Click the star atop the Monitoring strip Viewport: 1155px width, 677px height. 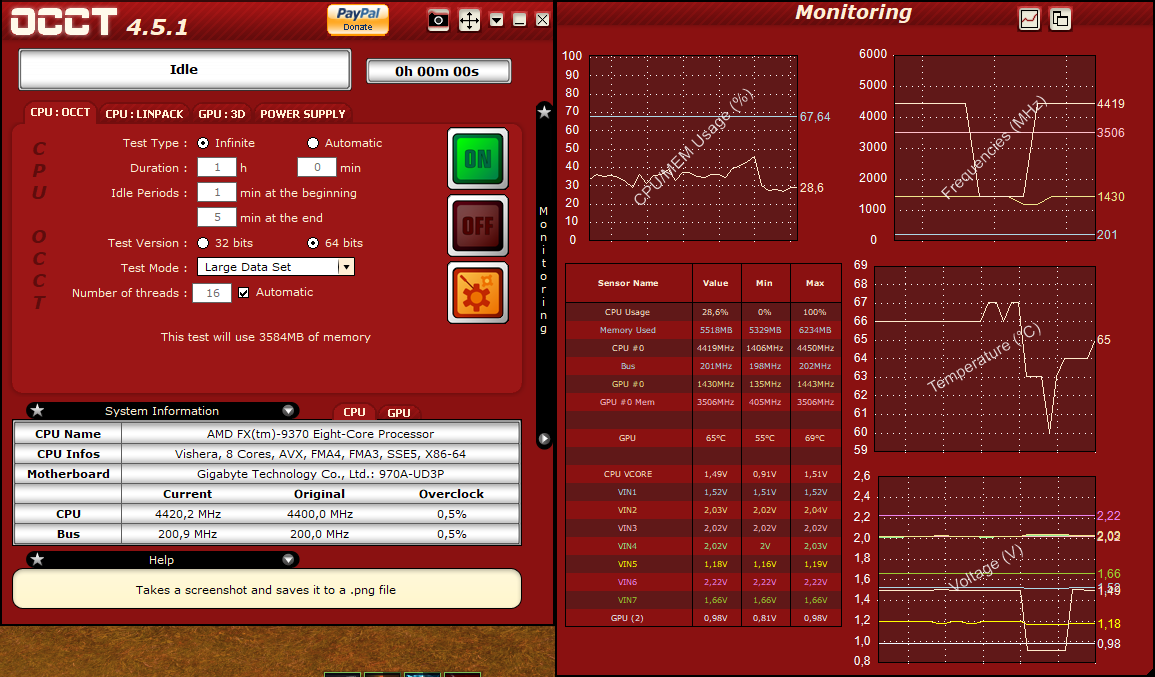544,112
